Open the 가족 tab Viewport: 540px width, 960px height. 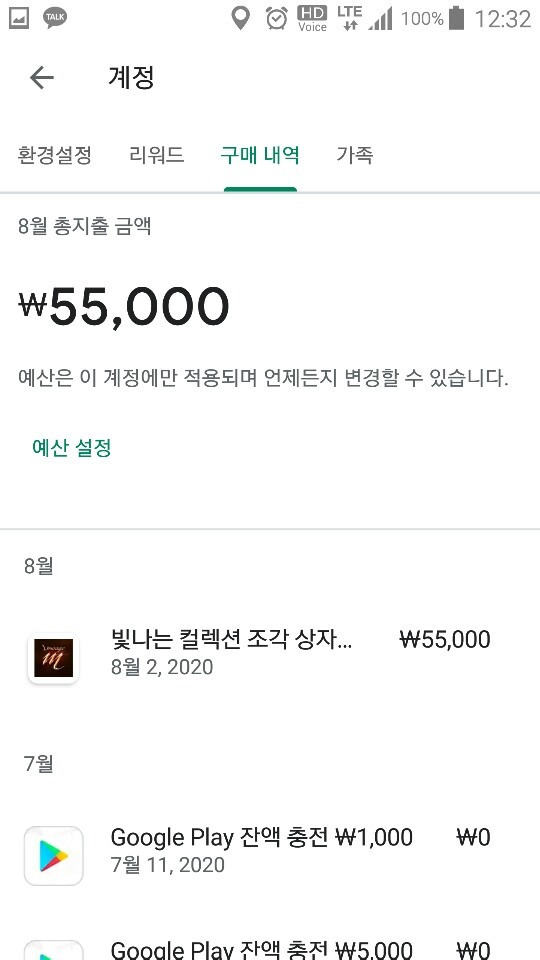point(354,155)
